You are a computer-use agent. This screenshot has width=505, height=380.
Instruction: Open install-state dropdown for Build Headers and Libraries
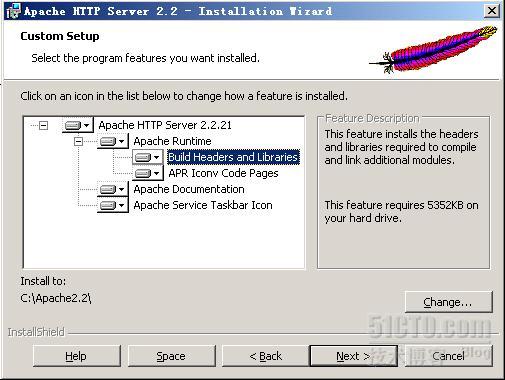click(x=148, y=157)
